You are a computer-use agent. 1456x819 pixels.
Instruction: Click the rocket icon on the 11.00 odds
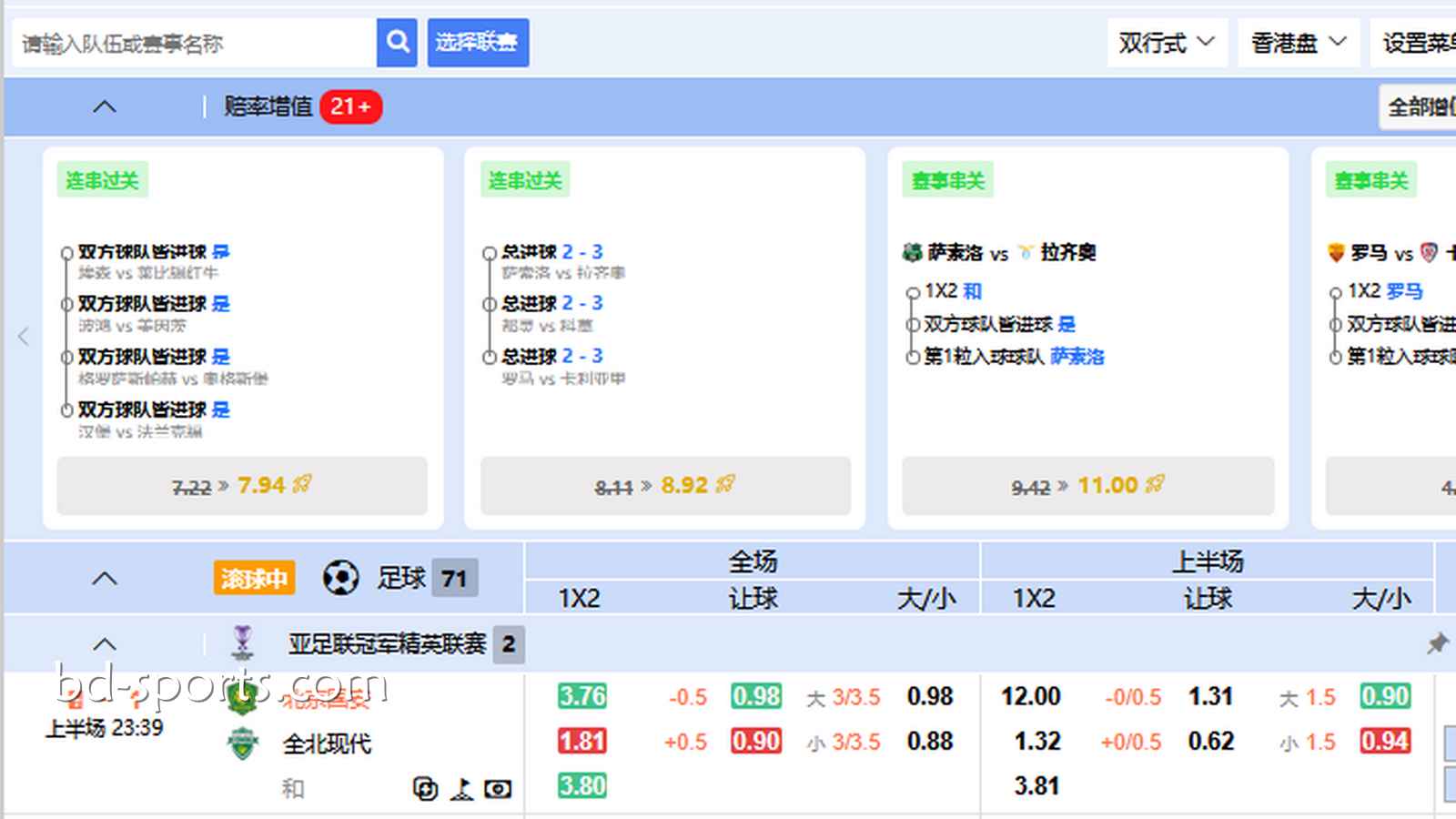coord(1155,484)
